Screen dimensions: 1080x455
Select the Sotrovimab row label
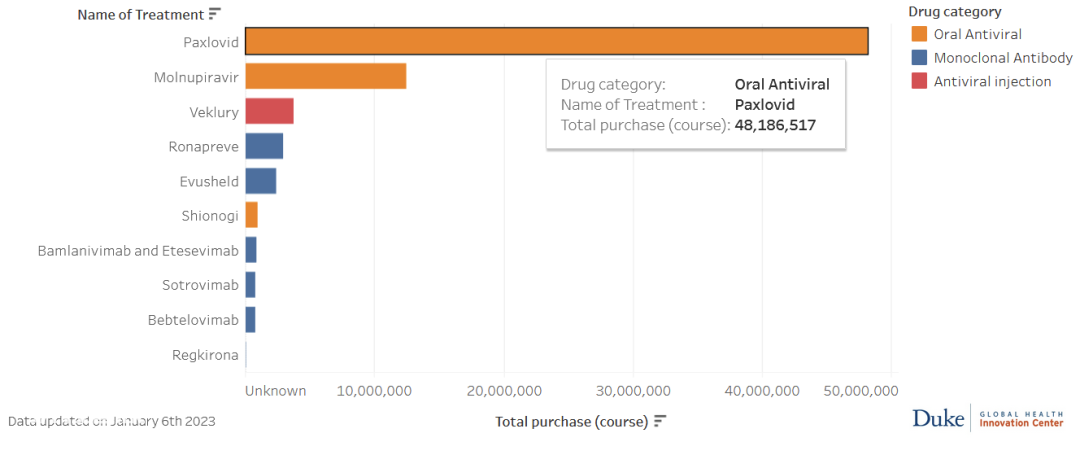[200, 285]
